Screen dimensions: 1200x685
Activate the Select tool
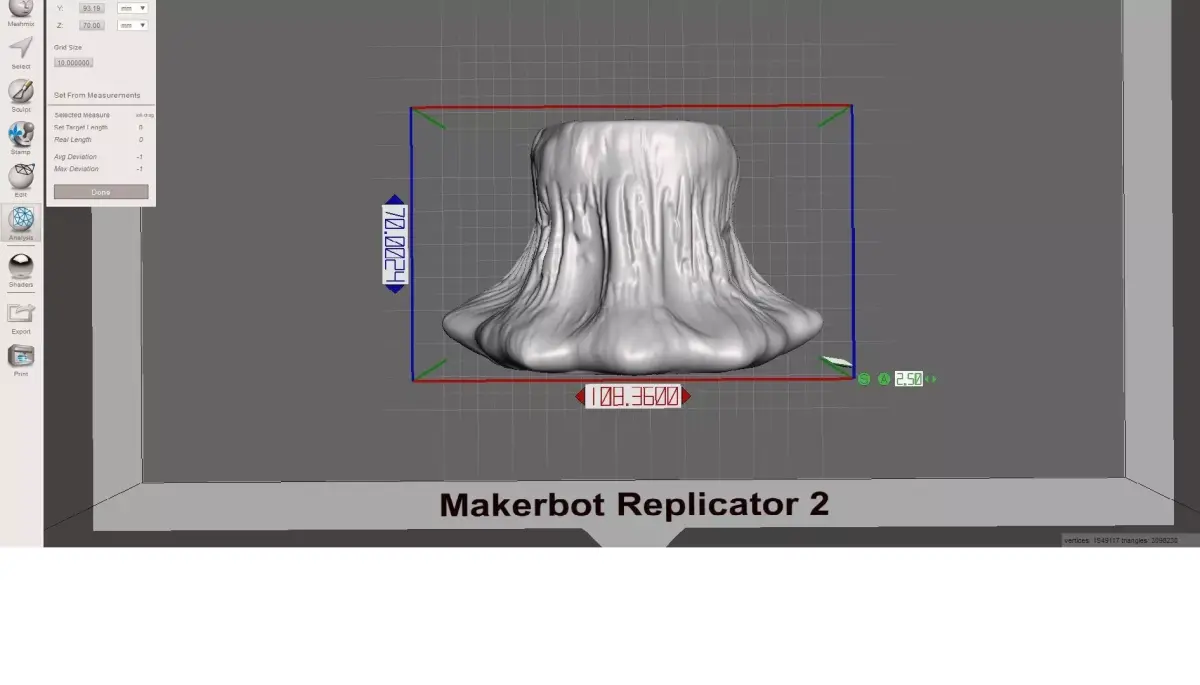point(21,48)
